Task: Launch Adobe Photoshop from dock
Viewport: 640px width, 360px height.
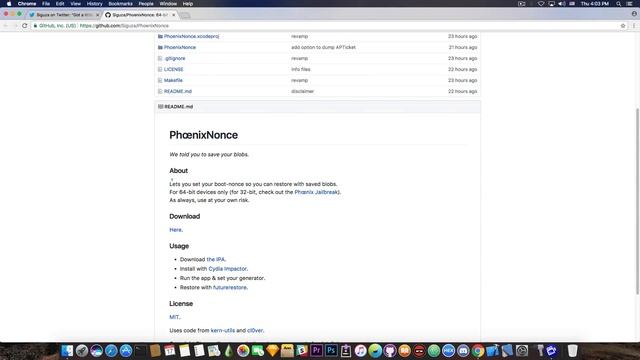Action: pos(331,351)
